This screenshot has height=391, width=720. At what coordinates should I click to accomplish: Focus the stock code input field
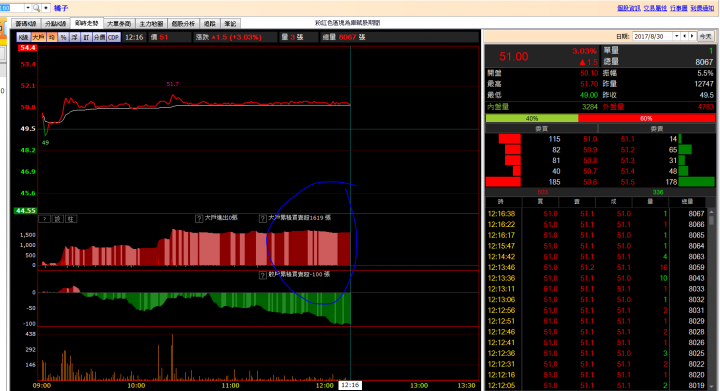12,8
